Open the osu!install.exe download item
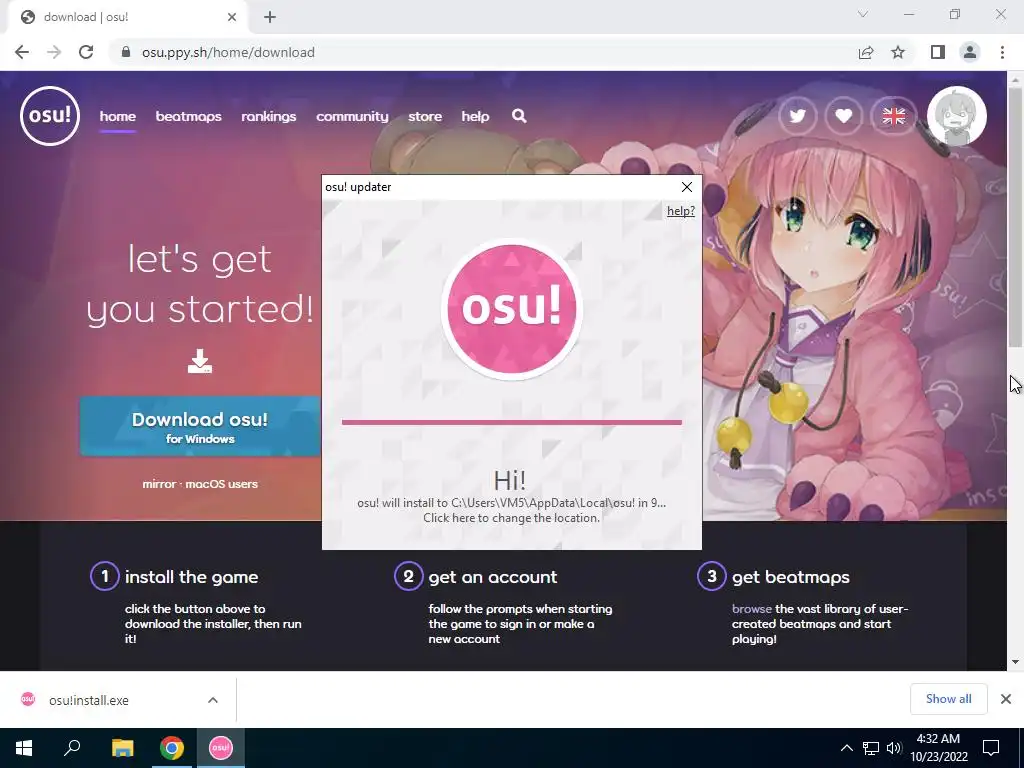 (89, 700)
